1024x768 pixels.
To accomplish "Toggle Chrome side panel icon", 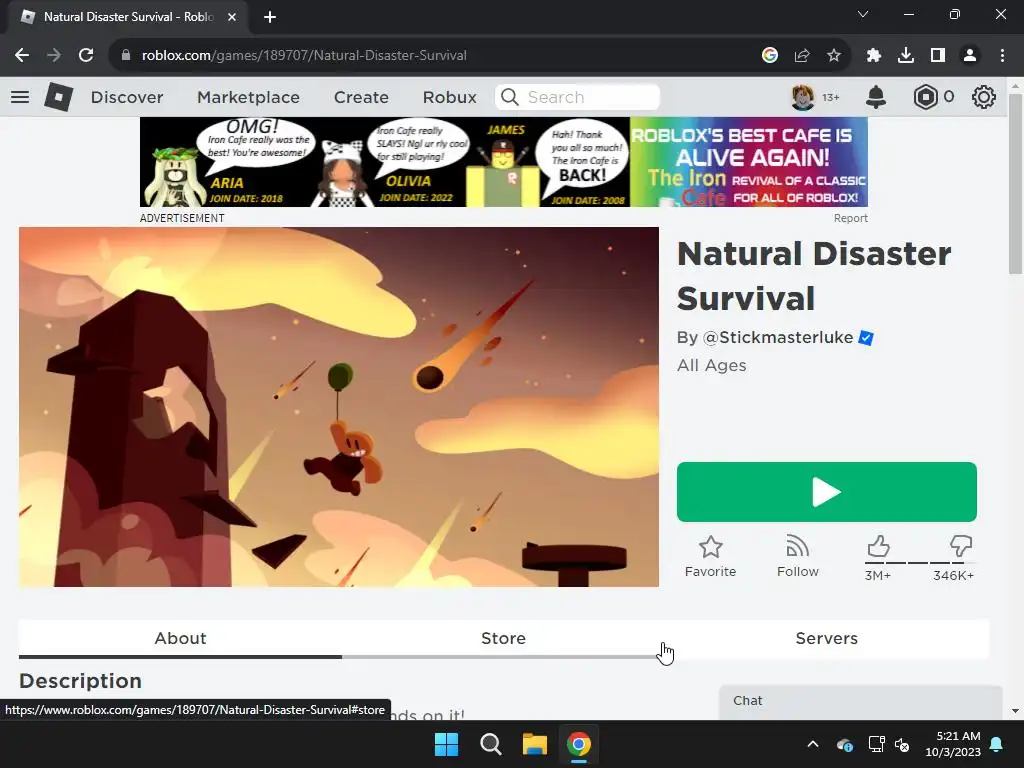I will (938, 56).
